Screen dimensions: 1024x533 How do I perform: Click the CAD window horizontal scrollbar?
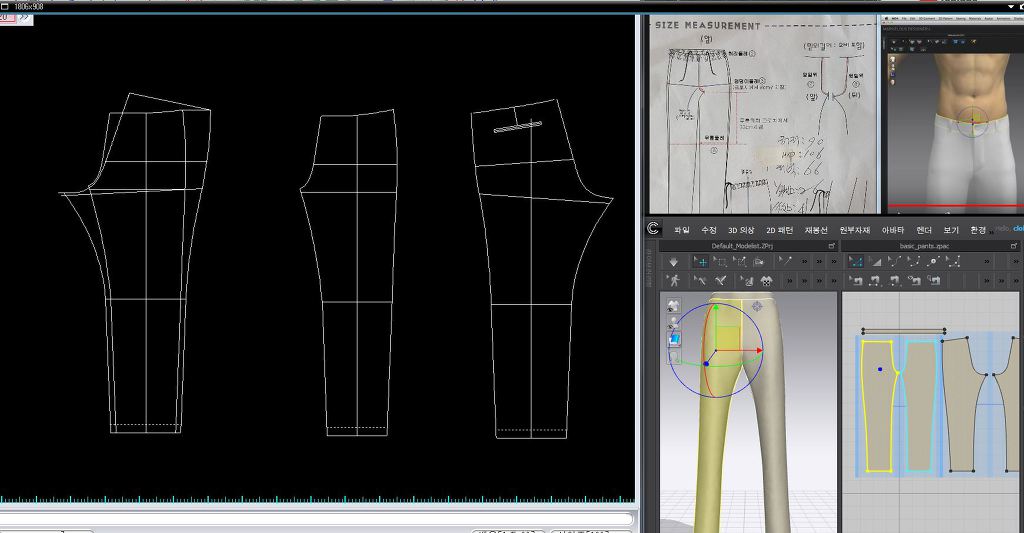(317, 519)
